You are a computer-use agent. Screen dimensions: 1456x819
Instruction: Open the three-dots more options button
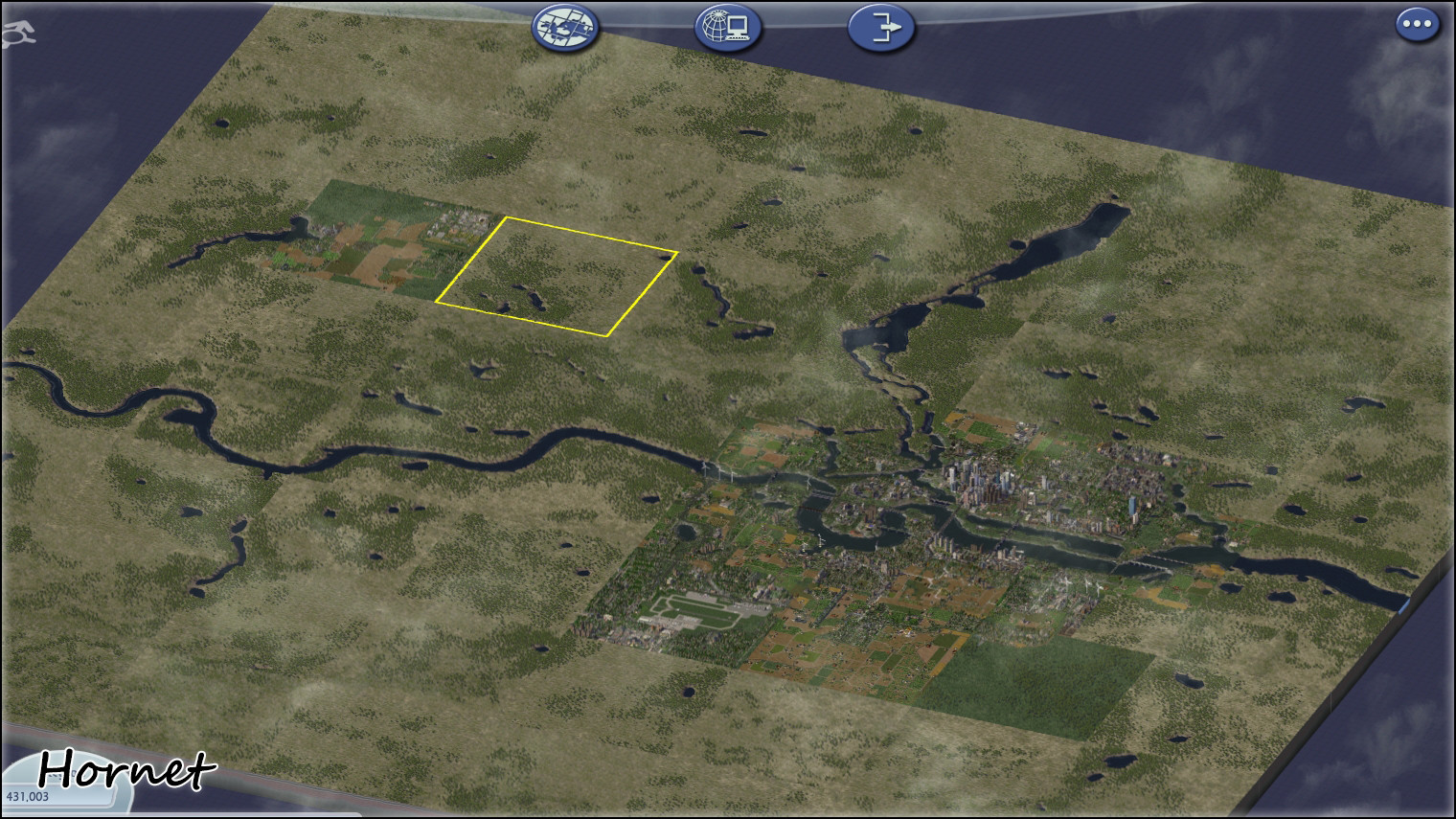click(x=1419, y=25)
